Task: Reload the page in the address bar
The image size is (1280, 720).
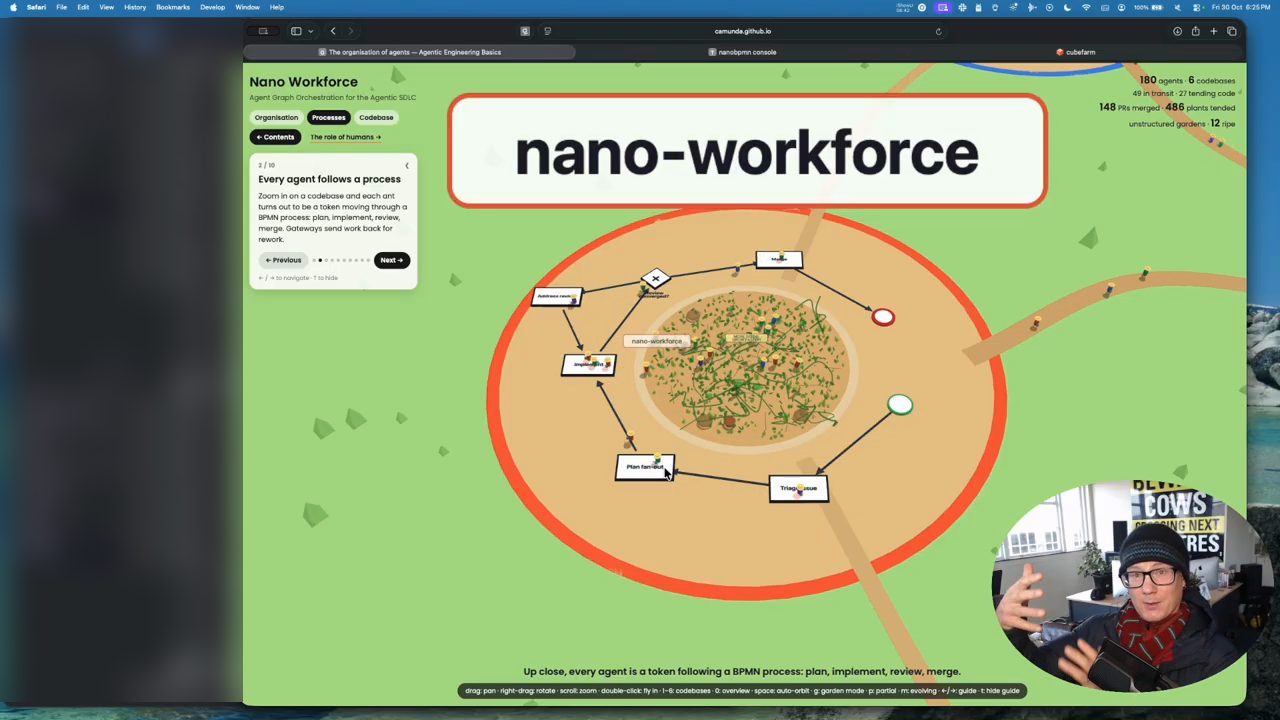Action: [x=938, y=31]
